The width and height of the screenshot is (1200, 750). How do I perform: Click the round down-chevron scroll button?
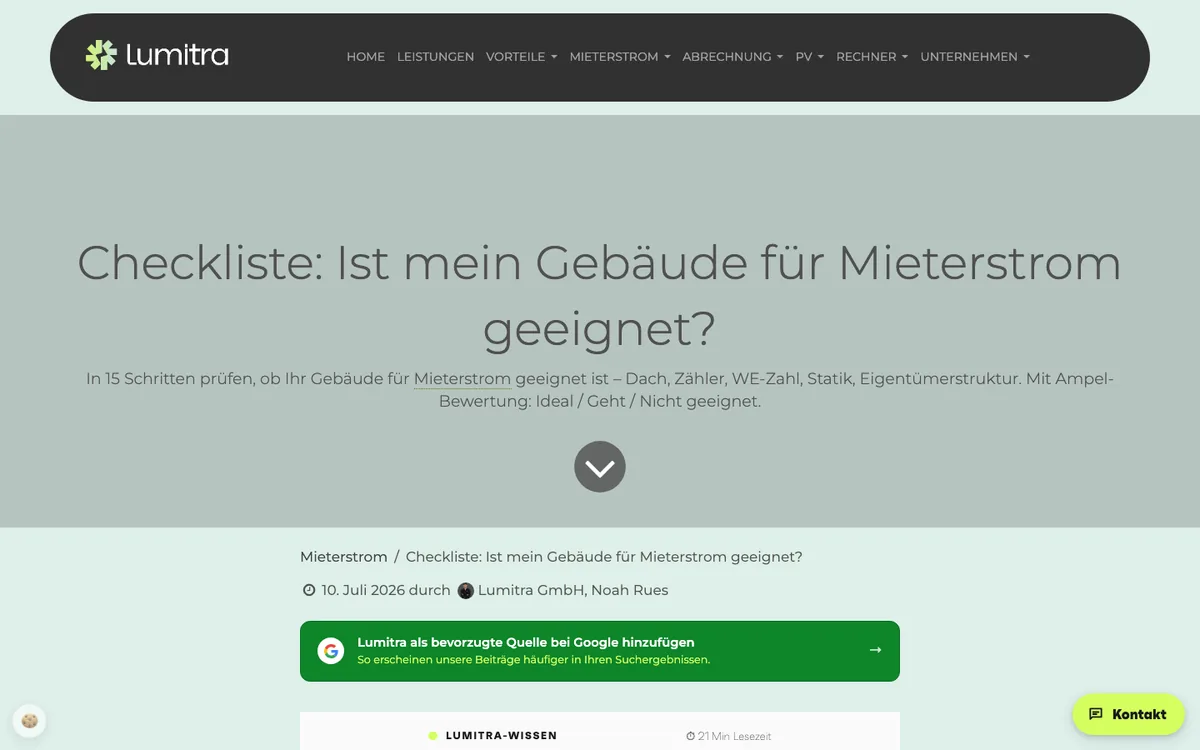[600, 467]
